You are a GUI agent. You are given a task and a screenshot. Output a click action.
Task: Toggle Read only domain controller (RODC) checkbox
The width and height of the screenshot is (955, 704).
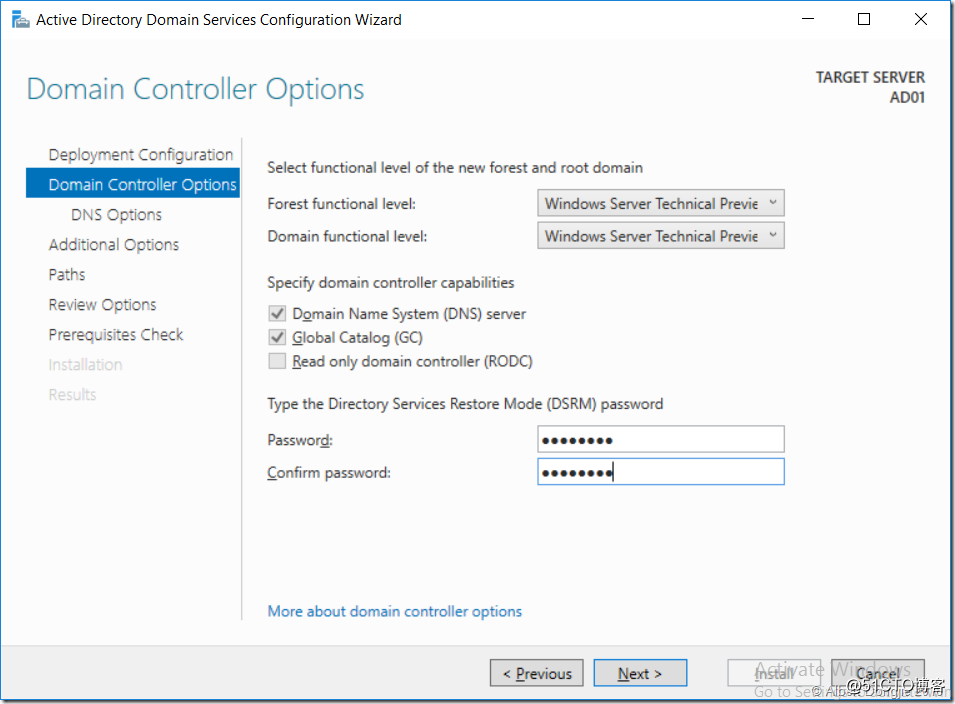[277, 361]
